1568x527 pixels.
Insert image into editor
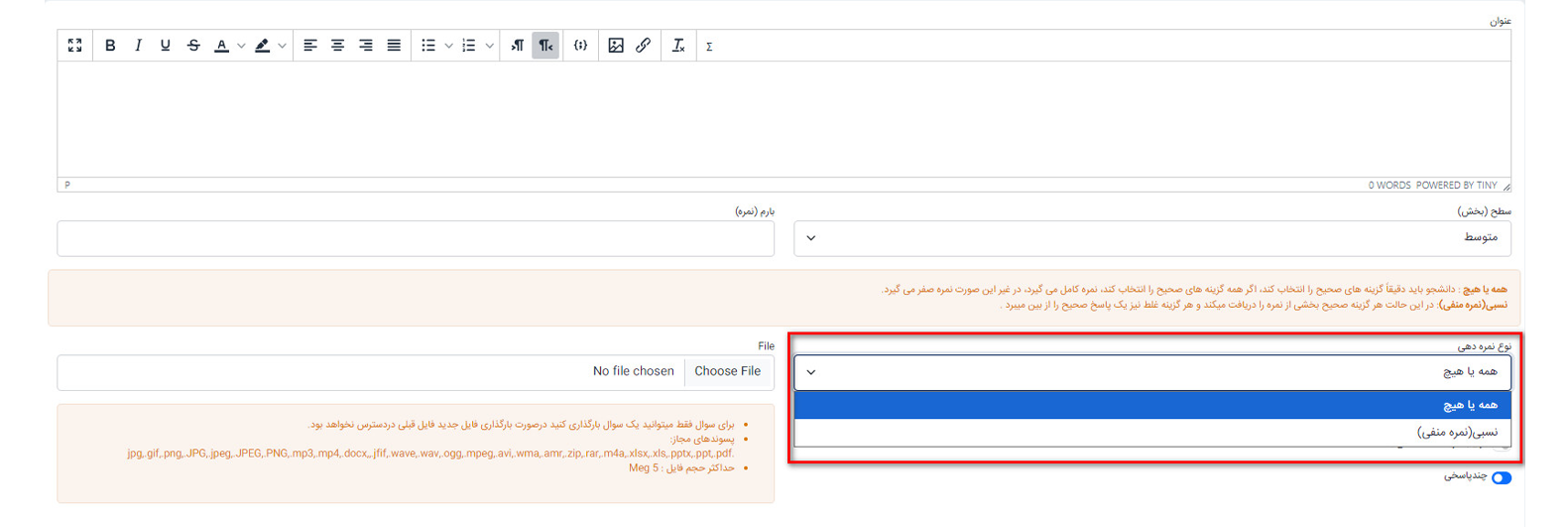pyautogui.click(x=616, y=46)
